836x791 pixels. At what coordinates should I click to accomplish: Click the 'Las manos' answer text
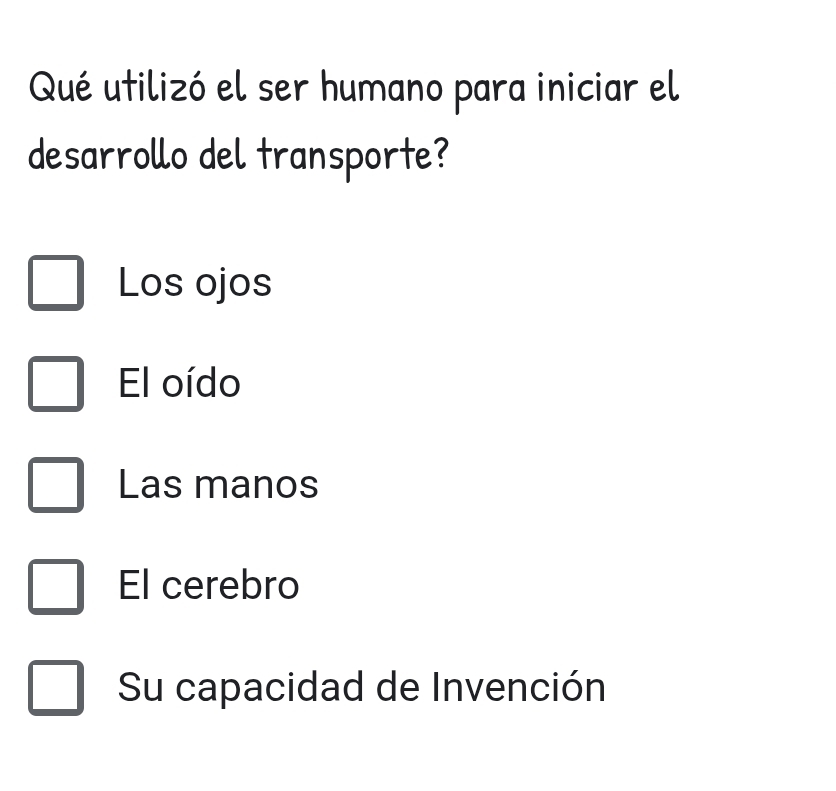[219, 485]
